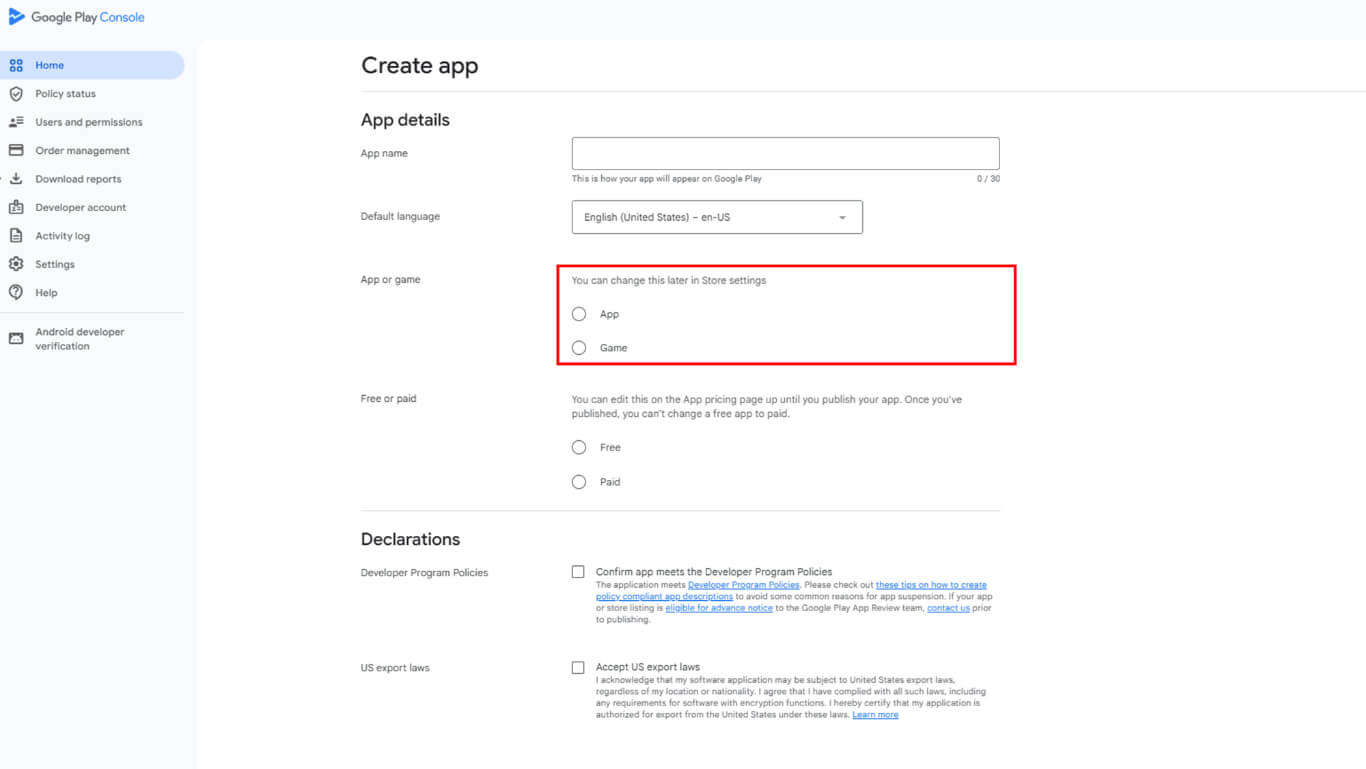The height and width of the screenshot is (769, 1366).
Task: Click the Download reports icon
Action: click(16, 179)
